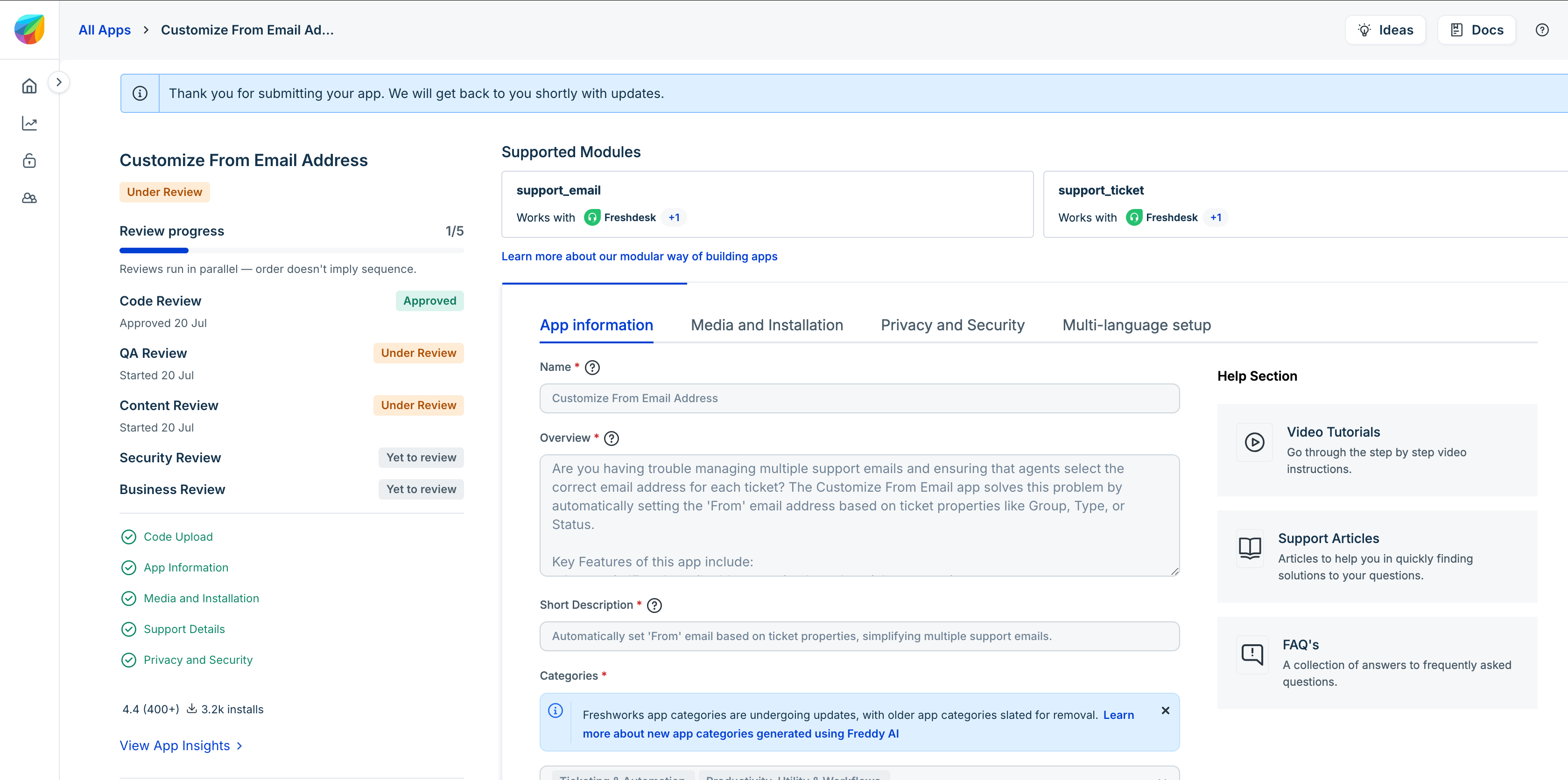Open View App Insights link
This screenshot has height=780, width=1568.
tap(181, 745)
